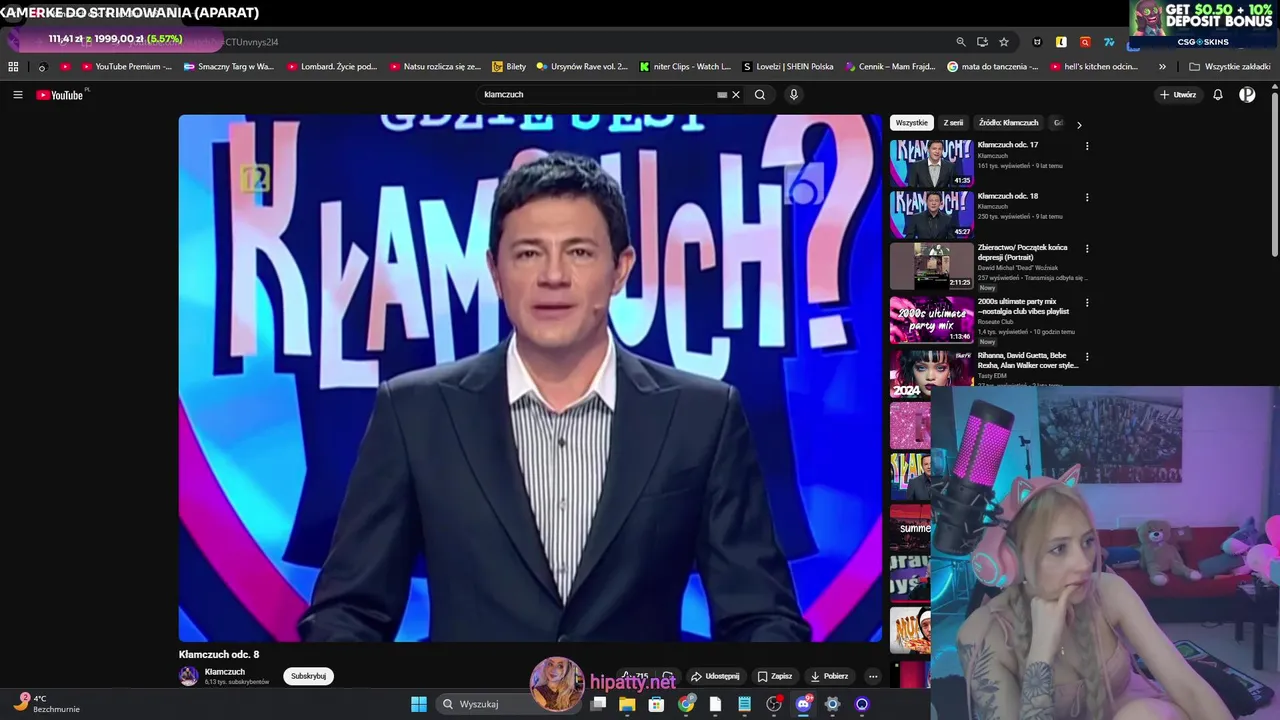Open the YouTube Premium bookmark
1280x720 pixels.
coord(126,67)
